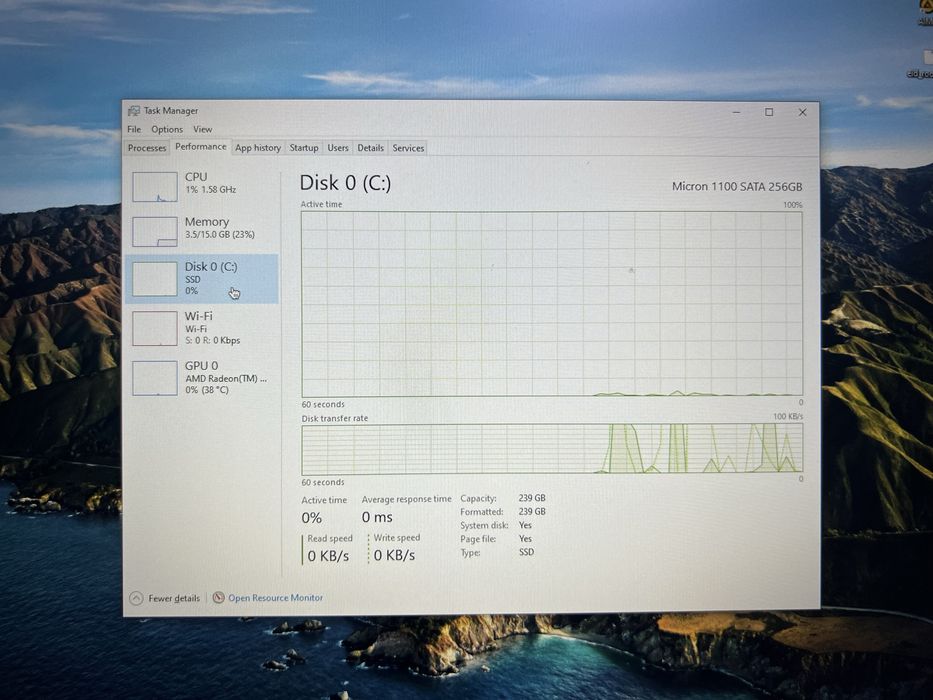Screen dimensions: 933x700
Task: Open the File menu
Action: [134, 129]
